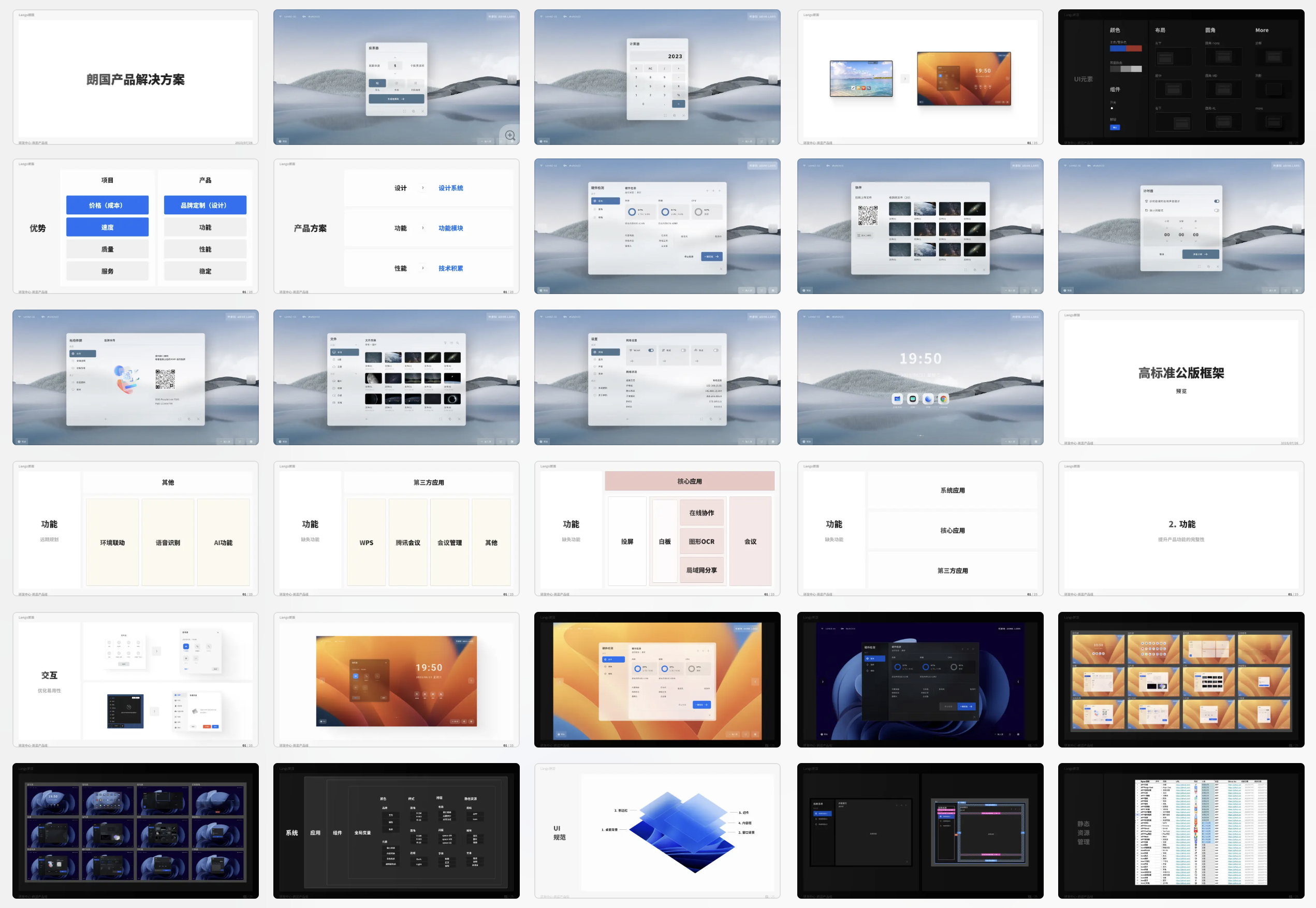Click the magnifier zoom-in icon on the voting slide
1316x908 pixels.
[510, 136]
